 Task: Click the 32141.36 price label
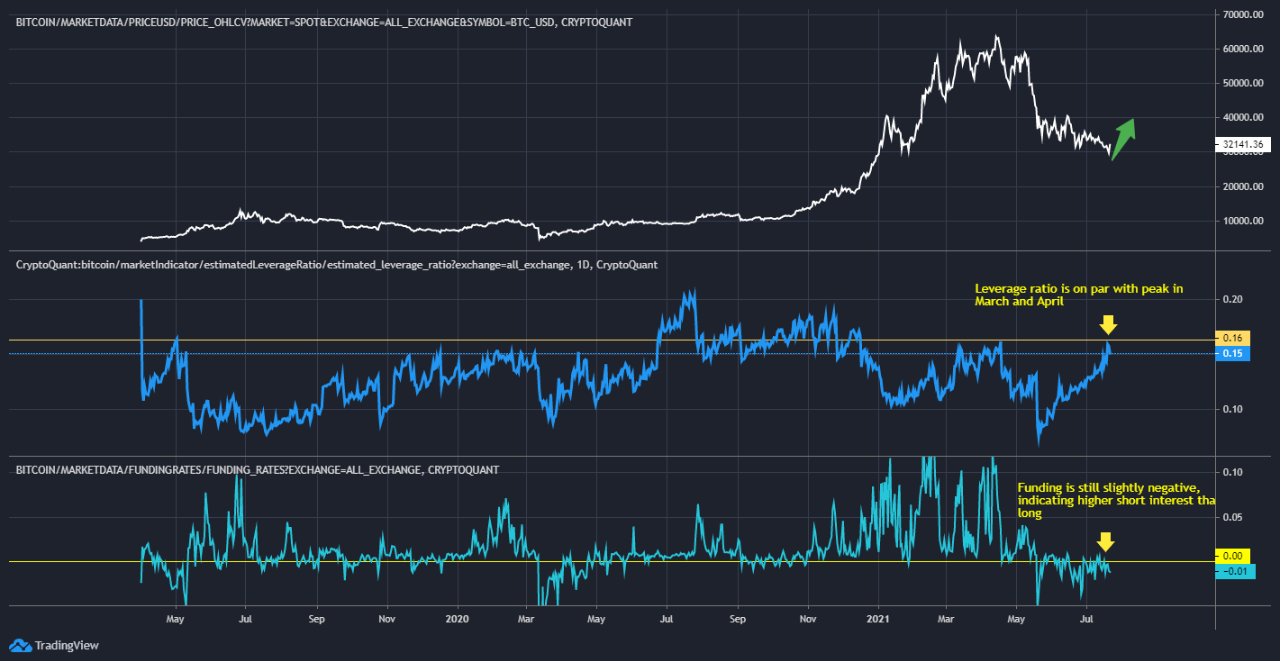pyautogui.click(x=1244, y=143)
